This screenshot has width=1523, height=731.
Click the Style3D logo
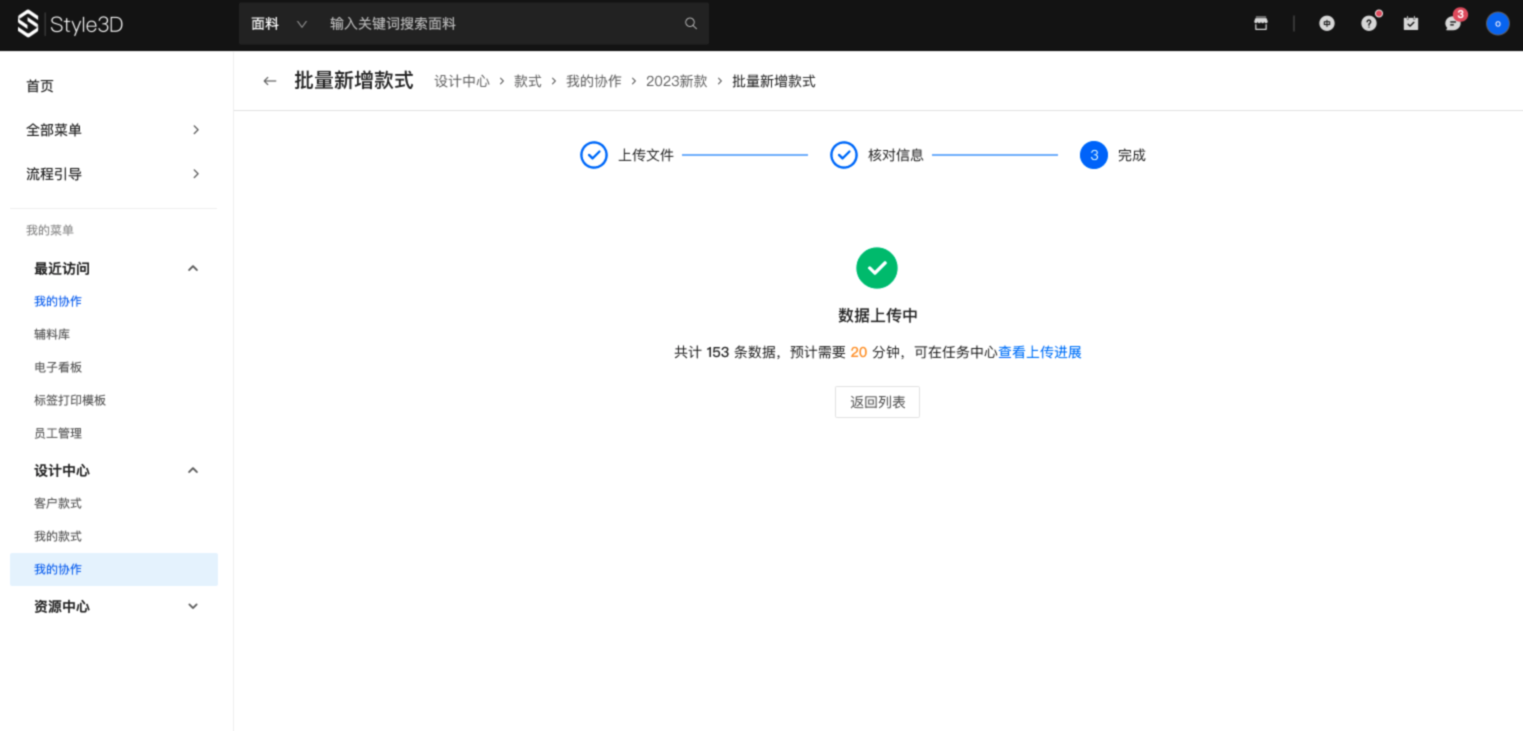click(x=70, y=25)
